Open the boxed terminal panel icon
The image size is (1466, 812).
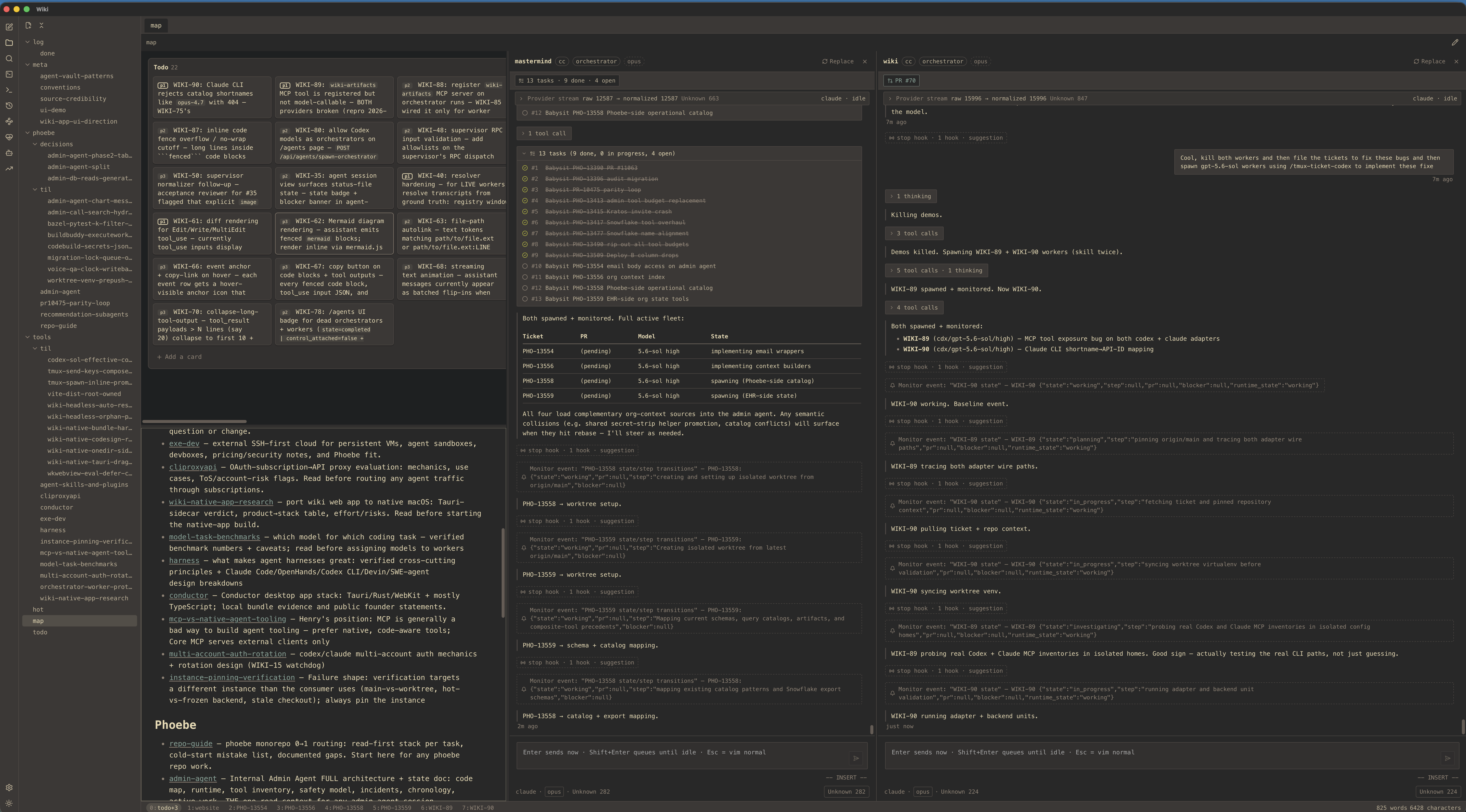click(9, 74)
